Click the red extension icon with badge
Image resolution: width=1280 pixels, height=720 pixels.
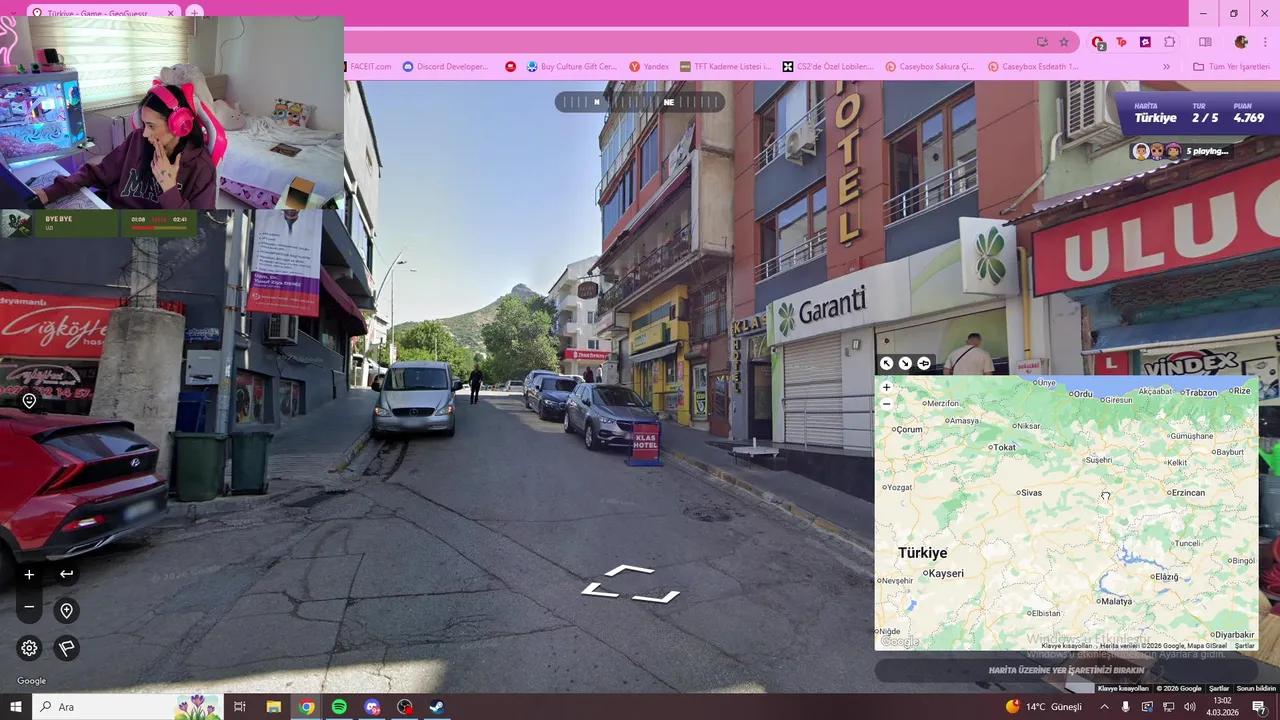coord(1098,42)
